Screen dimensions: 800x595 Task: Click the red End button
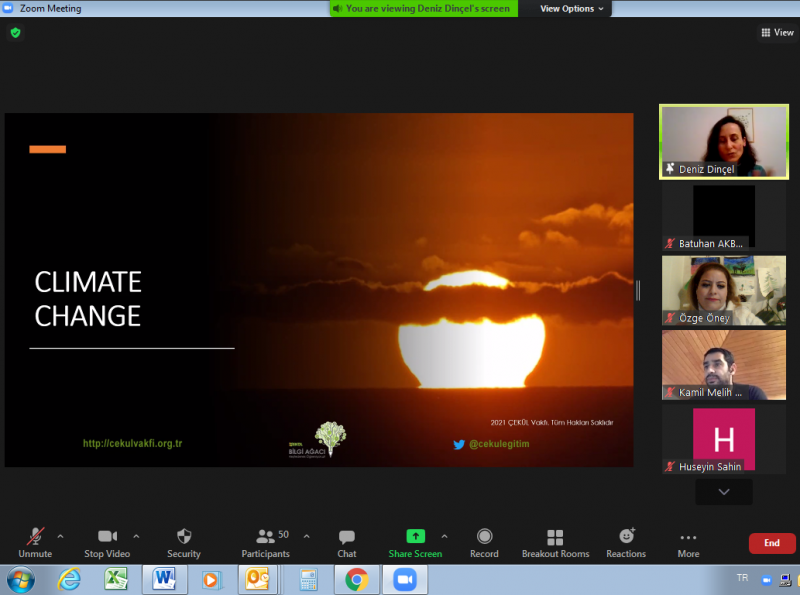pyautogui.click(x=772, y=543)
